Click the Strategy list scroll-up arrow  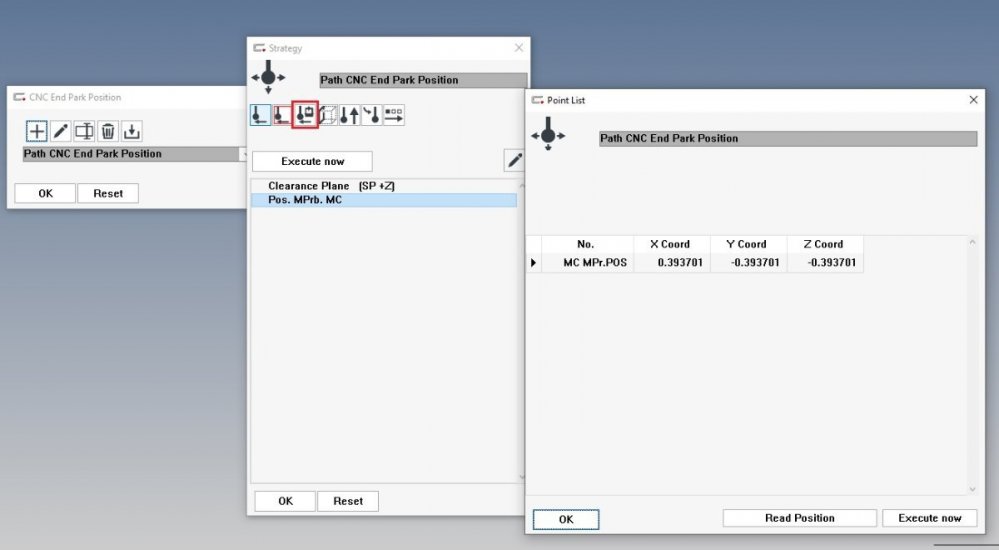(522, 186)
